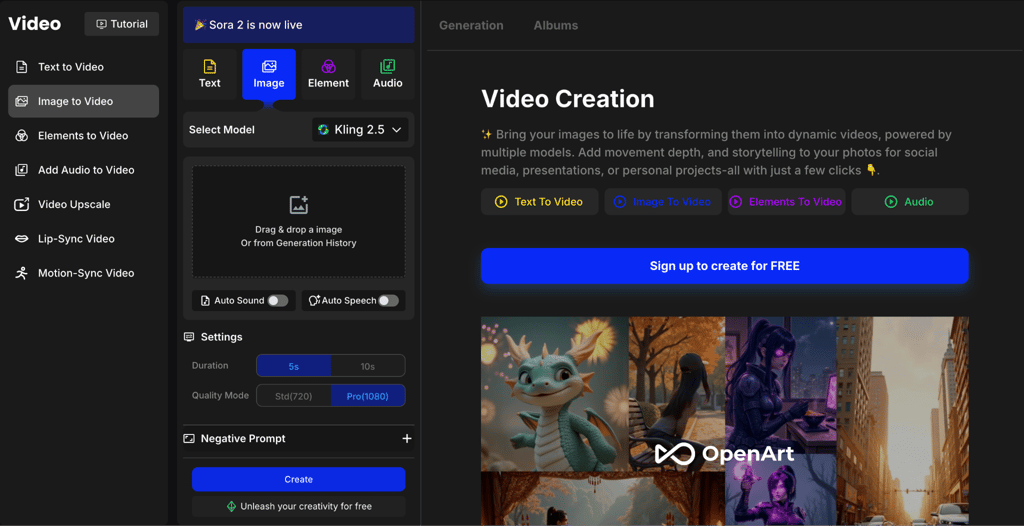
Task: Set duration to 5s
Action: click(294, 366)
